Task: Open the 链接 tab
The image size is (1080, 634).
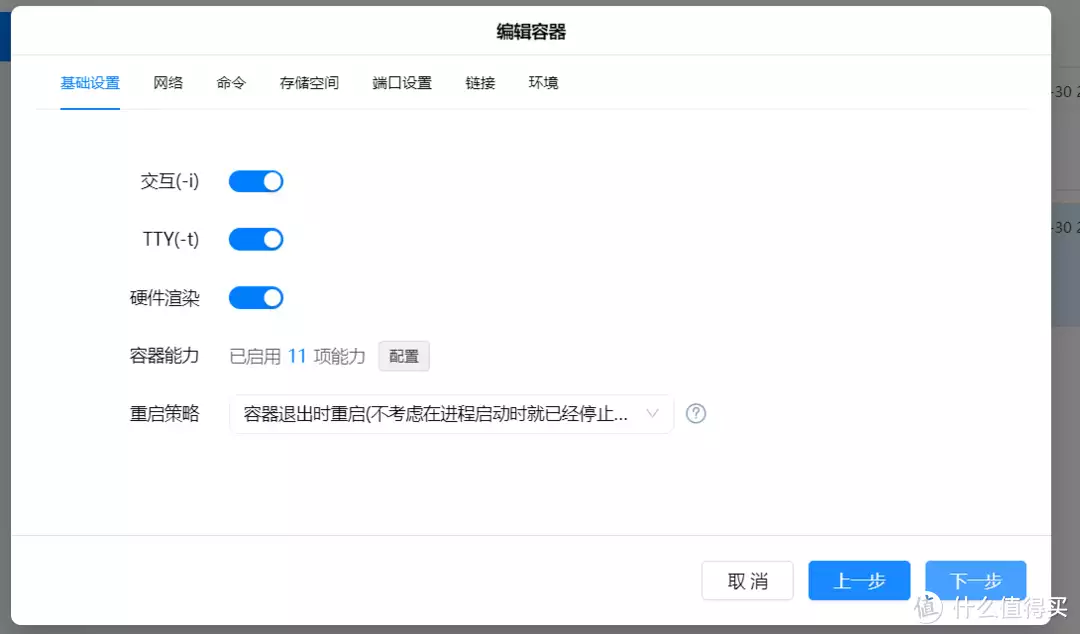Action: click(x=480, y=83)
